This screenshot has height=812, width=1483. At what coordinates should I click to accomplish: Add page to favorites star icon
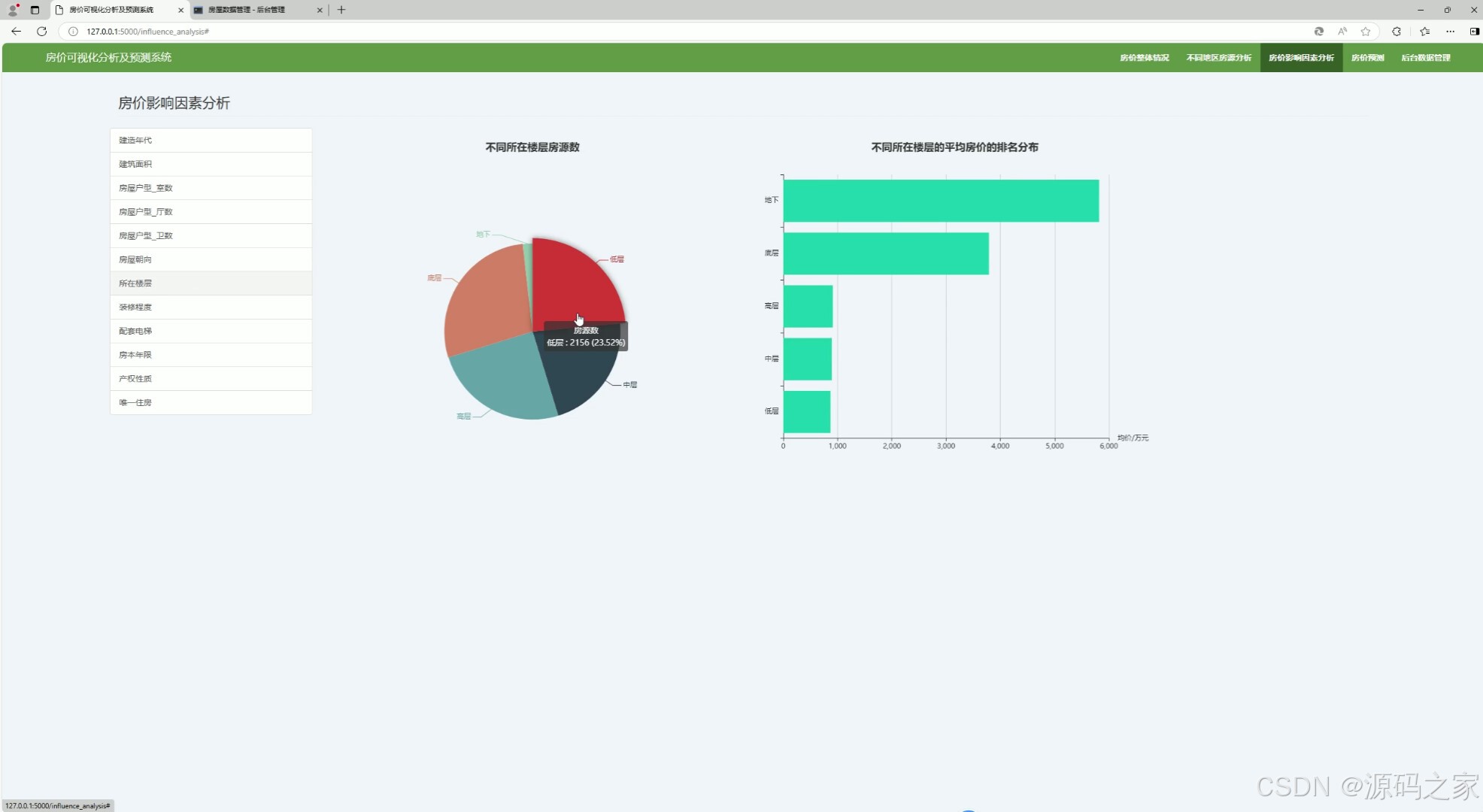tap(1366, 32)
